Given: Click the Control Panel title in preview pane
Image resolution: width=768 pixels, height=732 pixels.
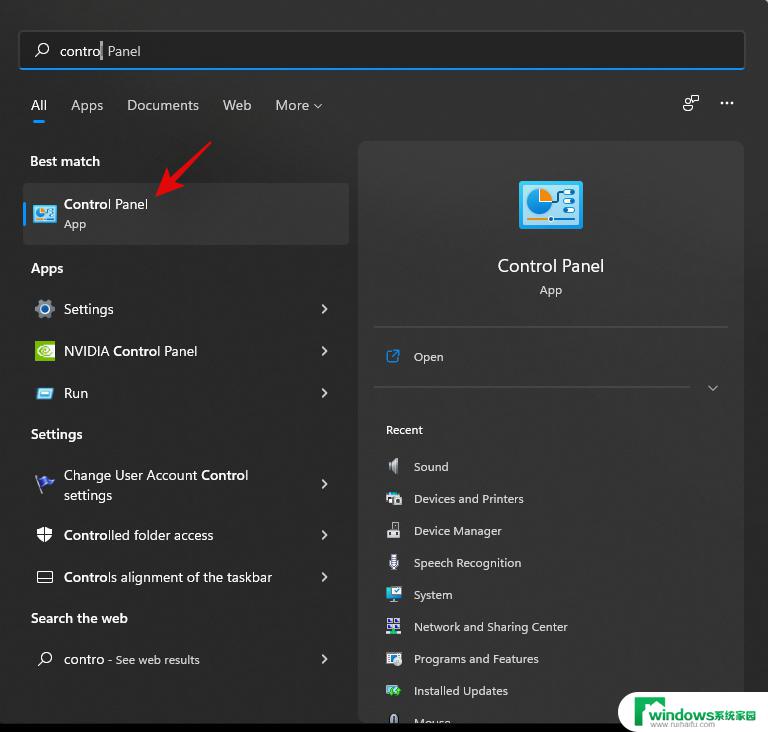Looking at the screenshot, I should tap(551, 266).
